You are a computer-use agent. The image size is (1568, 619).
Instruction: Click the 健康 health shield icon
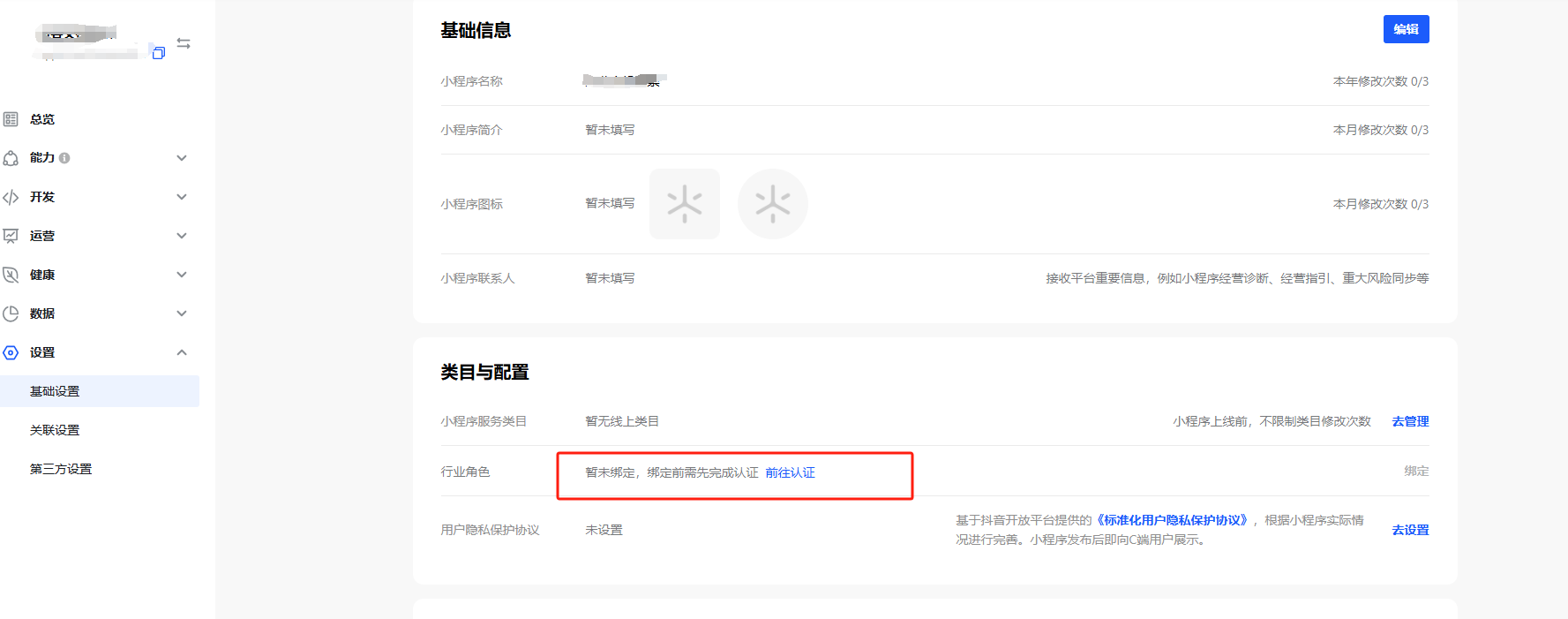pos(11,275)
